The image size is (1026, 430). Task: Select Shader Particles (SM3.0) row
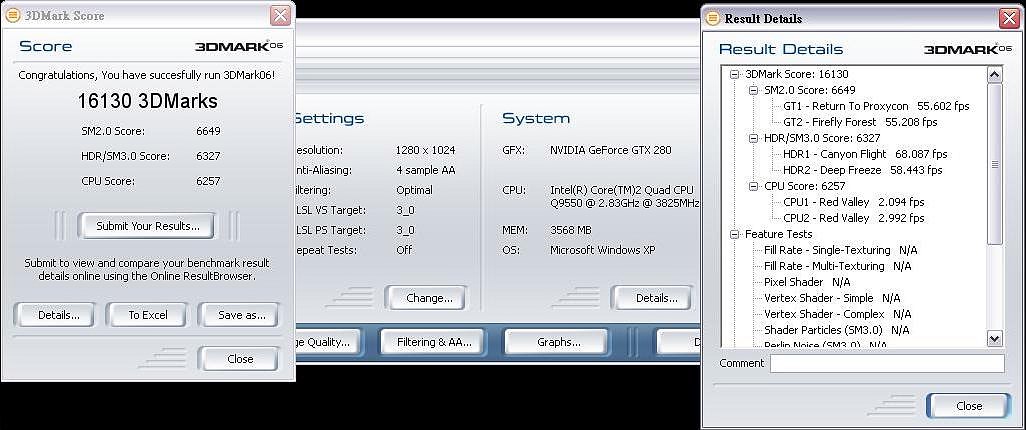836,330
